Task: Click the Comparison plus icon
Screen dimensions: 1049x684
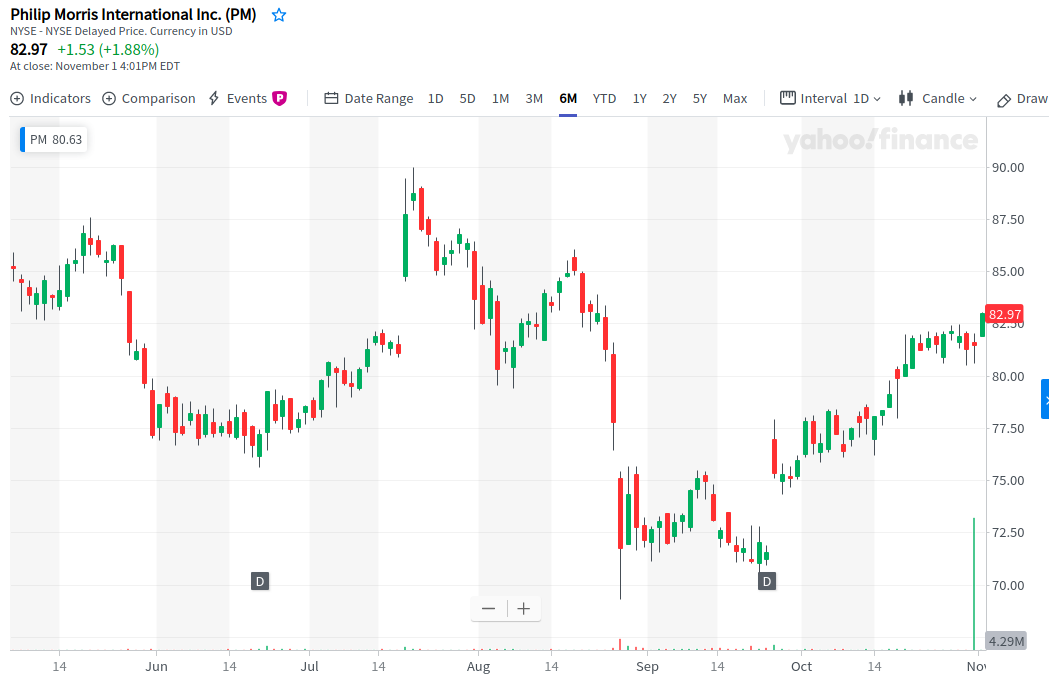Action: [x=109, y=98]
